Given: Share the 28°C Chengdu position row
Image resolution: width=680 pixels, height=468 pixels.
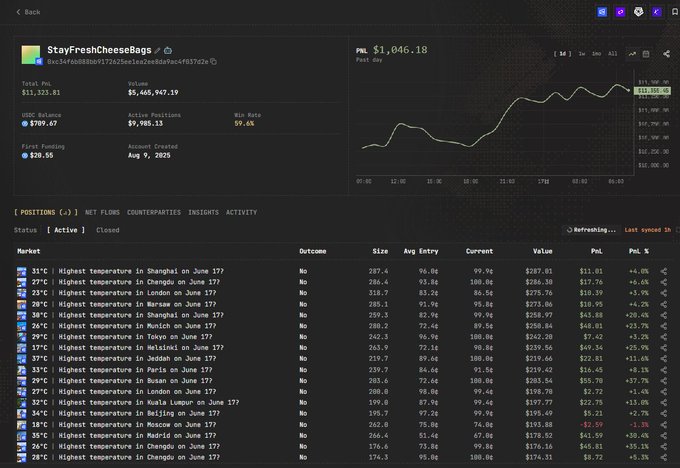Looking at the screenshot, I should point(664,457).
